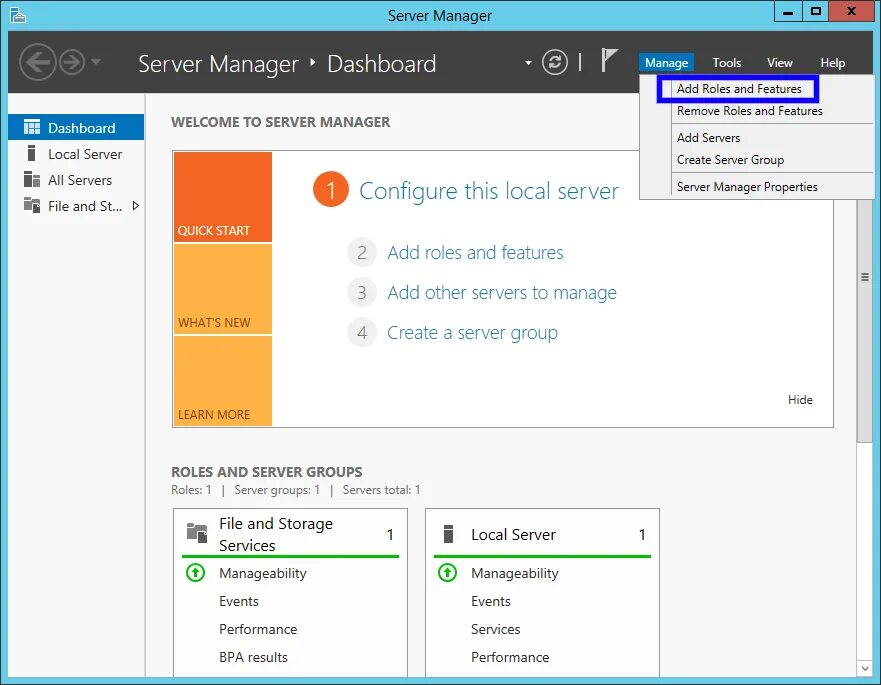Click the Local Server sidebar icon
This screenshot has height=685, width=881.
[31, 153]
